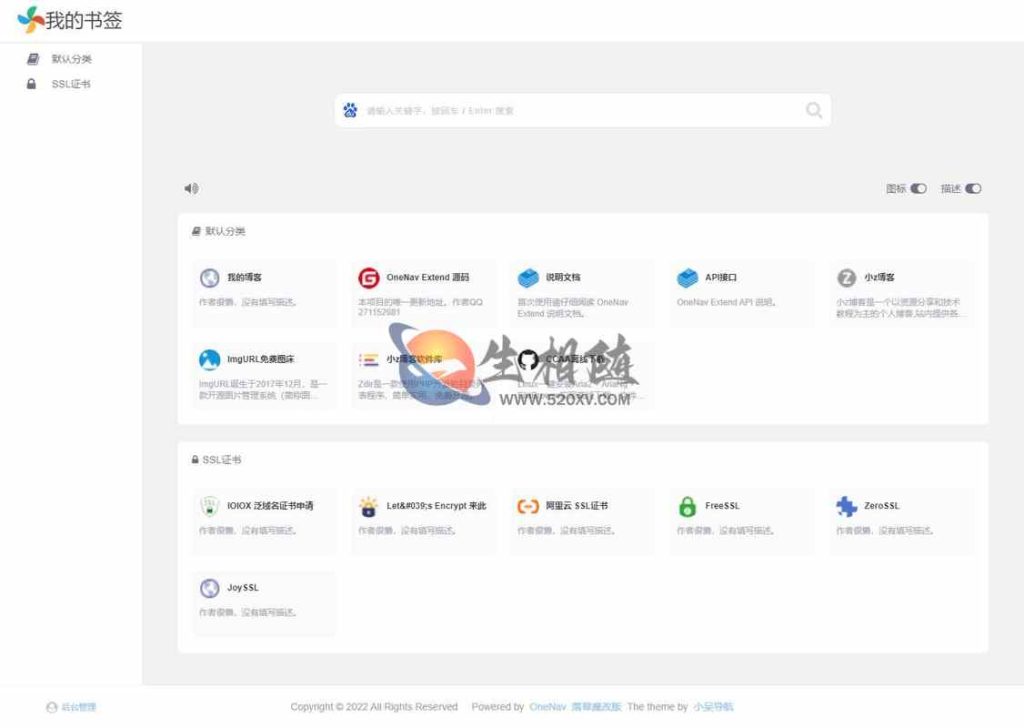Click the Let's Encrypt bookmark icon

pyautogui.click(x=369, y=506)
